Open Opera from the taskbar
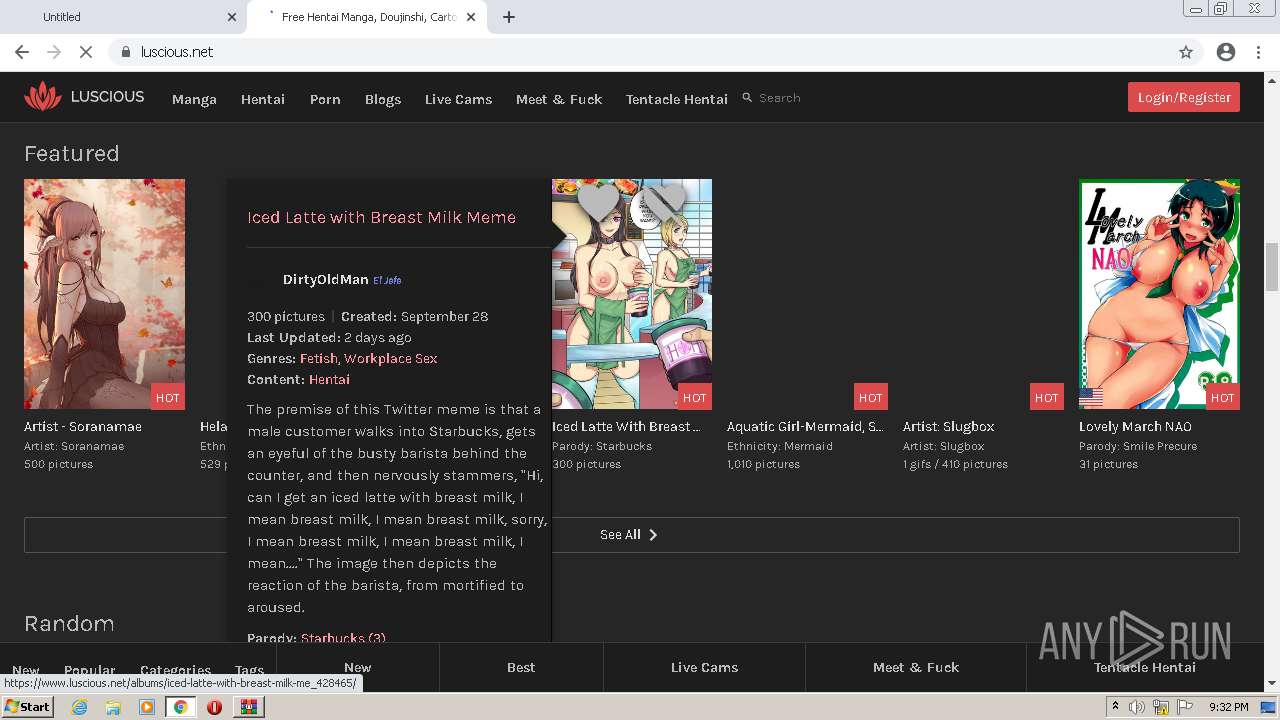 (x=214, y=707)
